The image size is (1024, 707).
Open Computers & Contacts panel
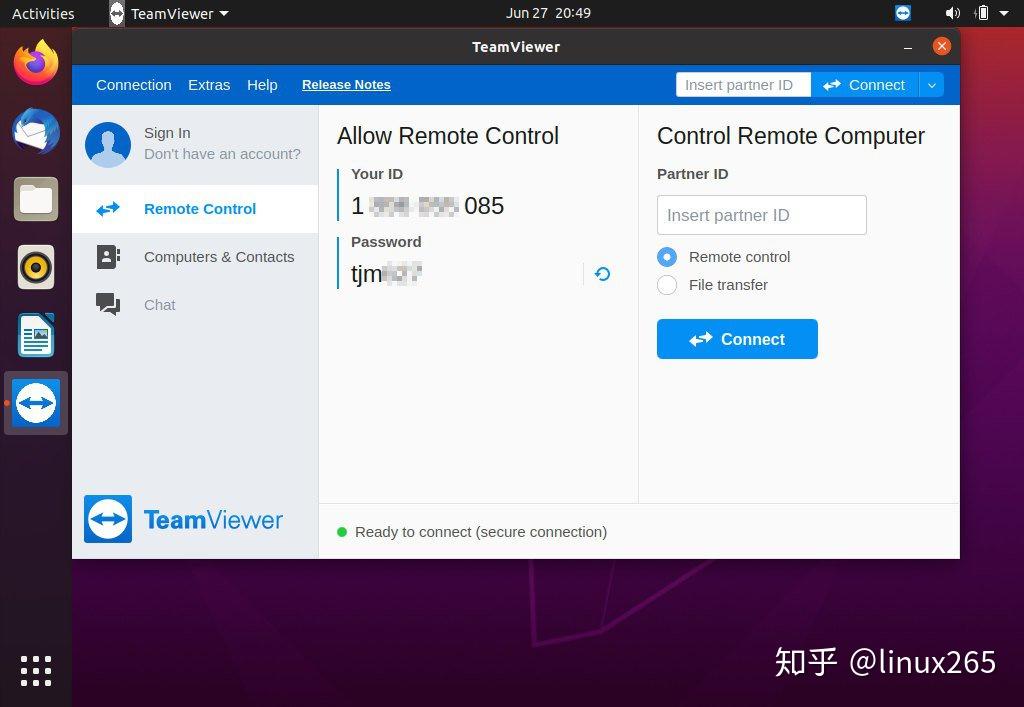108,257
